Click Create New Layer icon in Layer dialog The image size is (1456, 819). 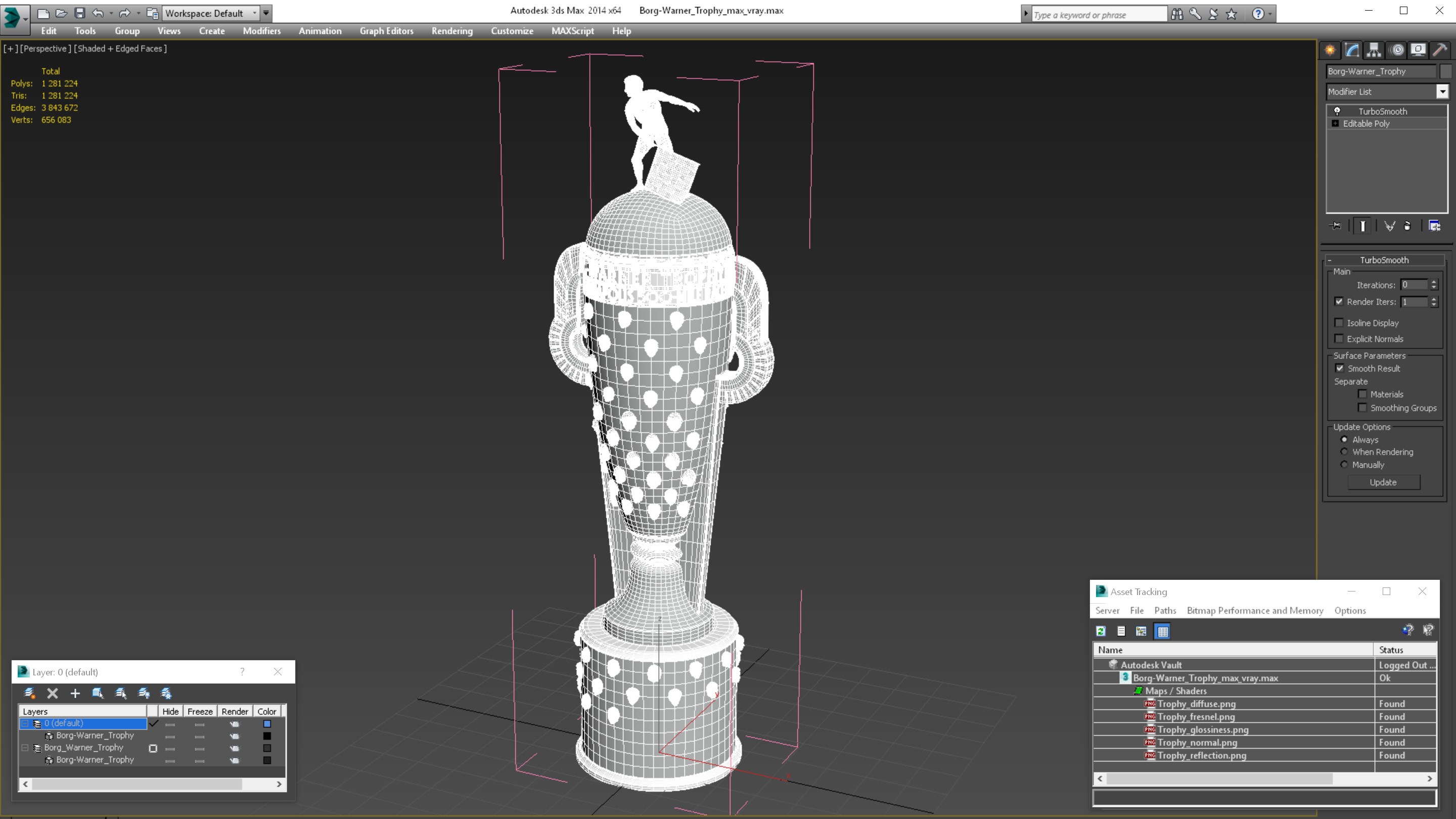click(x=29, y=693)
